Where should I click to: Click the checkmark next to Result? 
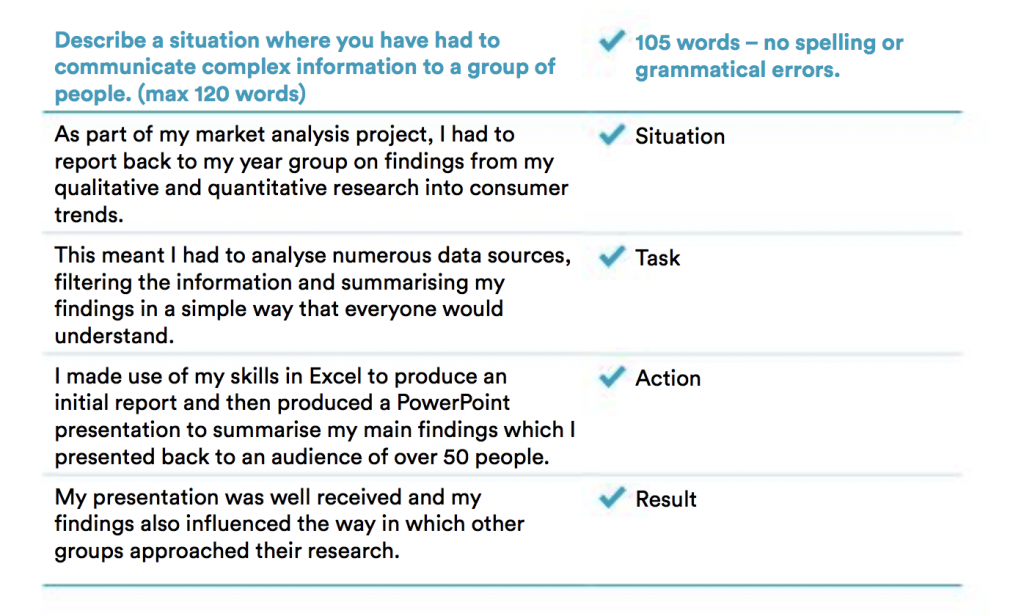(611, 498)
